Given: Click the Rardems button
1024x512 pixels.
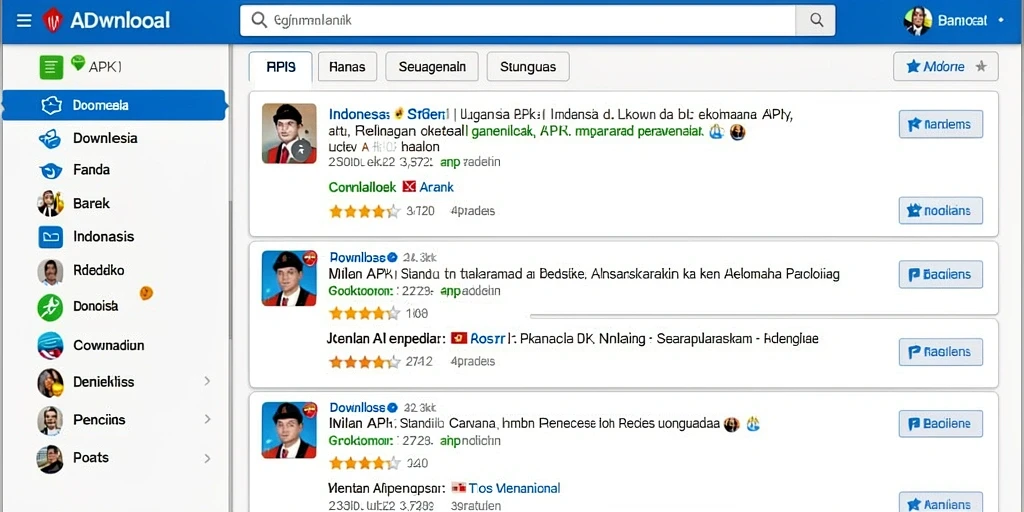Looking at the screenshot, I should (x=941, y=124).
